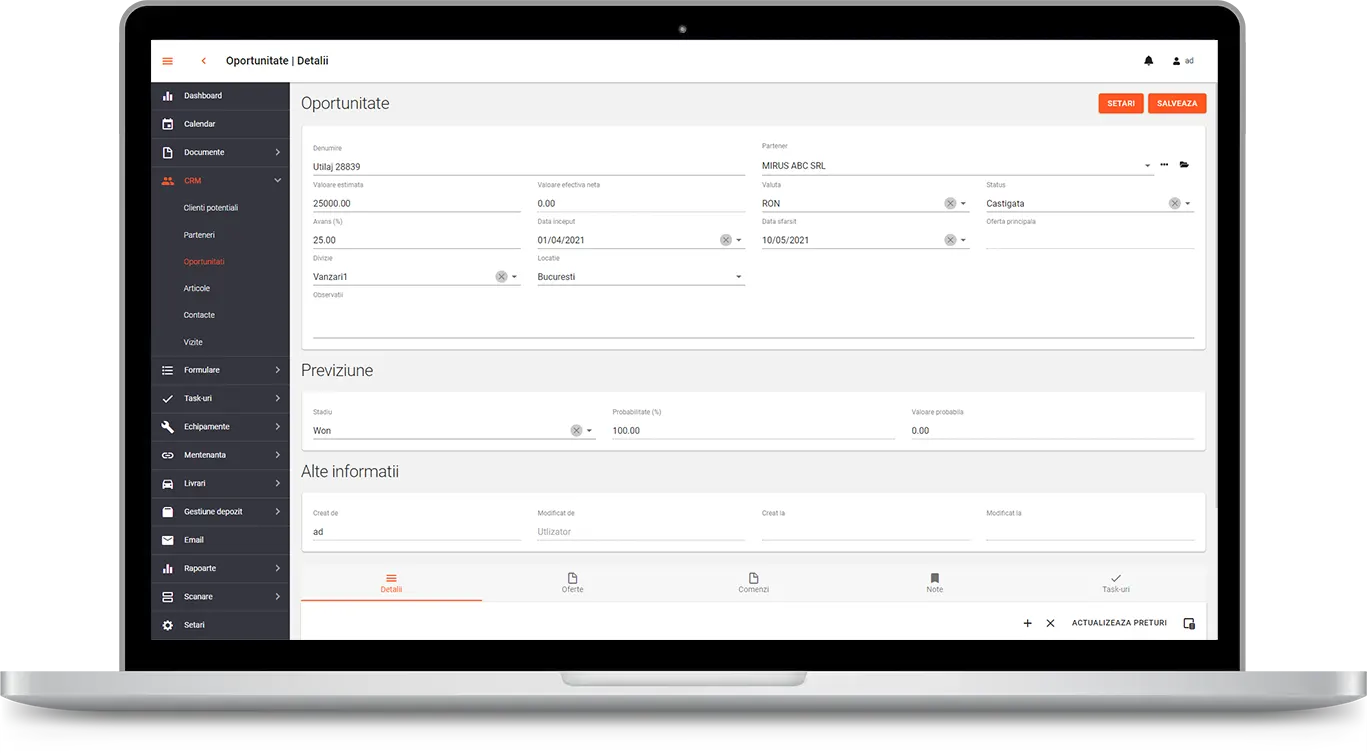Expand the Documente sidebar section

277,152
